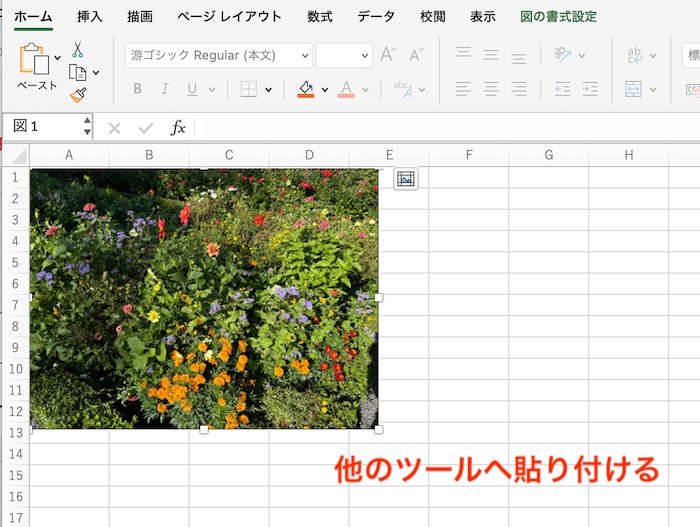
Task: Click the formula bar input area
Action: (447, 127)
